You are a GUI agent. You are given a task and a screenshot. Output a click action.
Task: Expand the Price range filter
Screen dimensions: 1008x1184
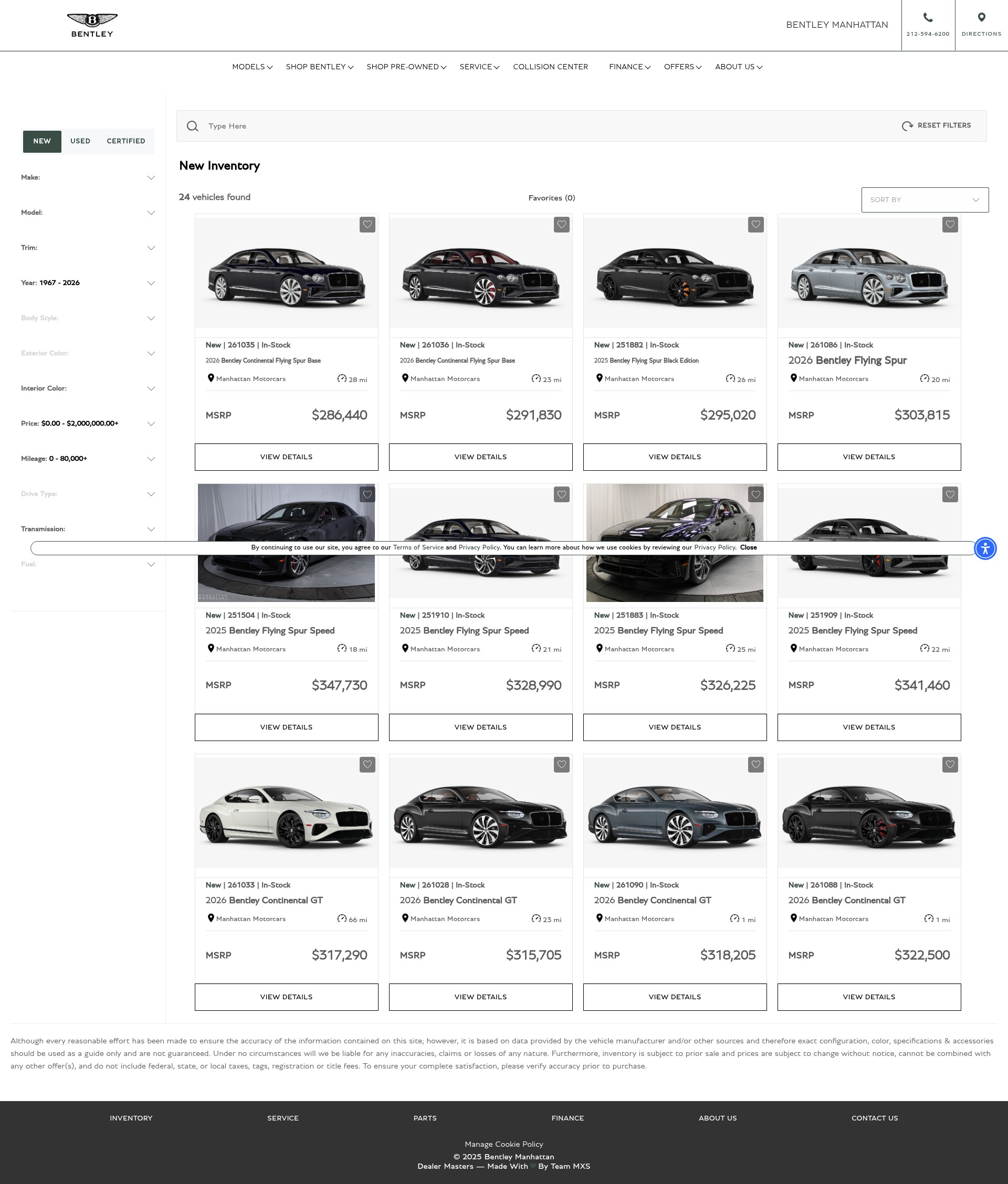88,423
